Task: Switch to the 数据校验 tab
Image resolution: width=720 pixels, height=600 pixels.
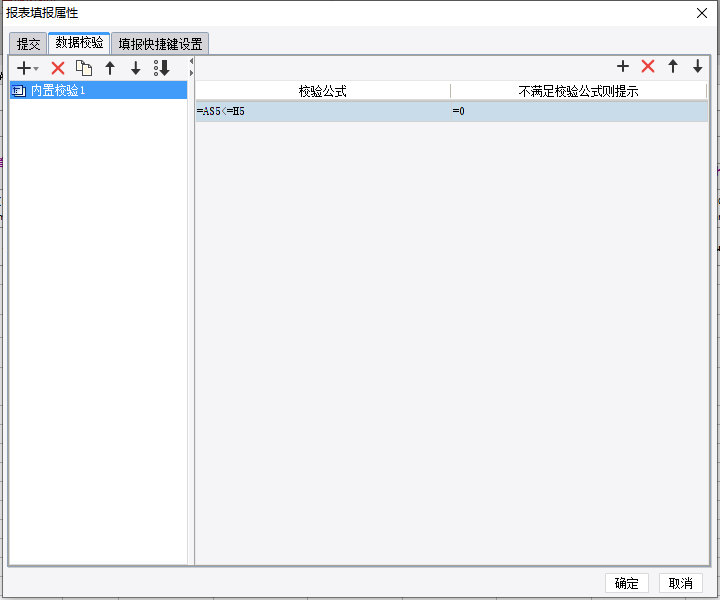Action: pyautogui.click(x=79, y=43)
